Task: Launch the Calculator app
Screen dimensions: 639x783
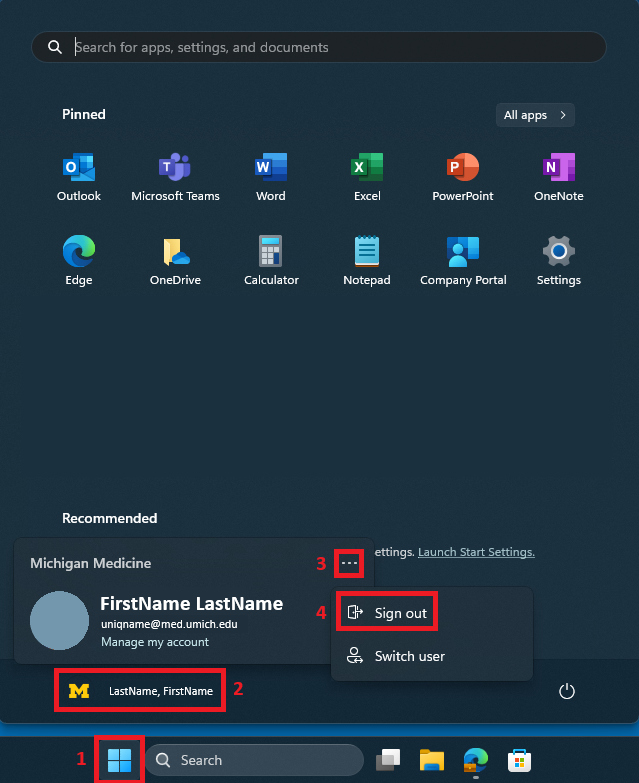Action: click(271, 260)
